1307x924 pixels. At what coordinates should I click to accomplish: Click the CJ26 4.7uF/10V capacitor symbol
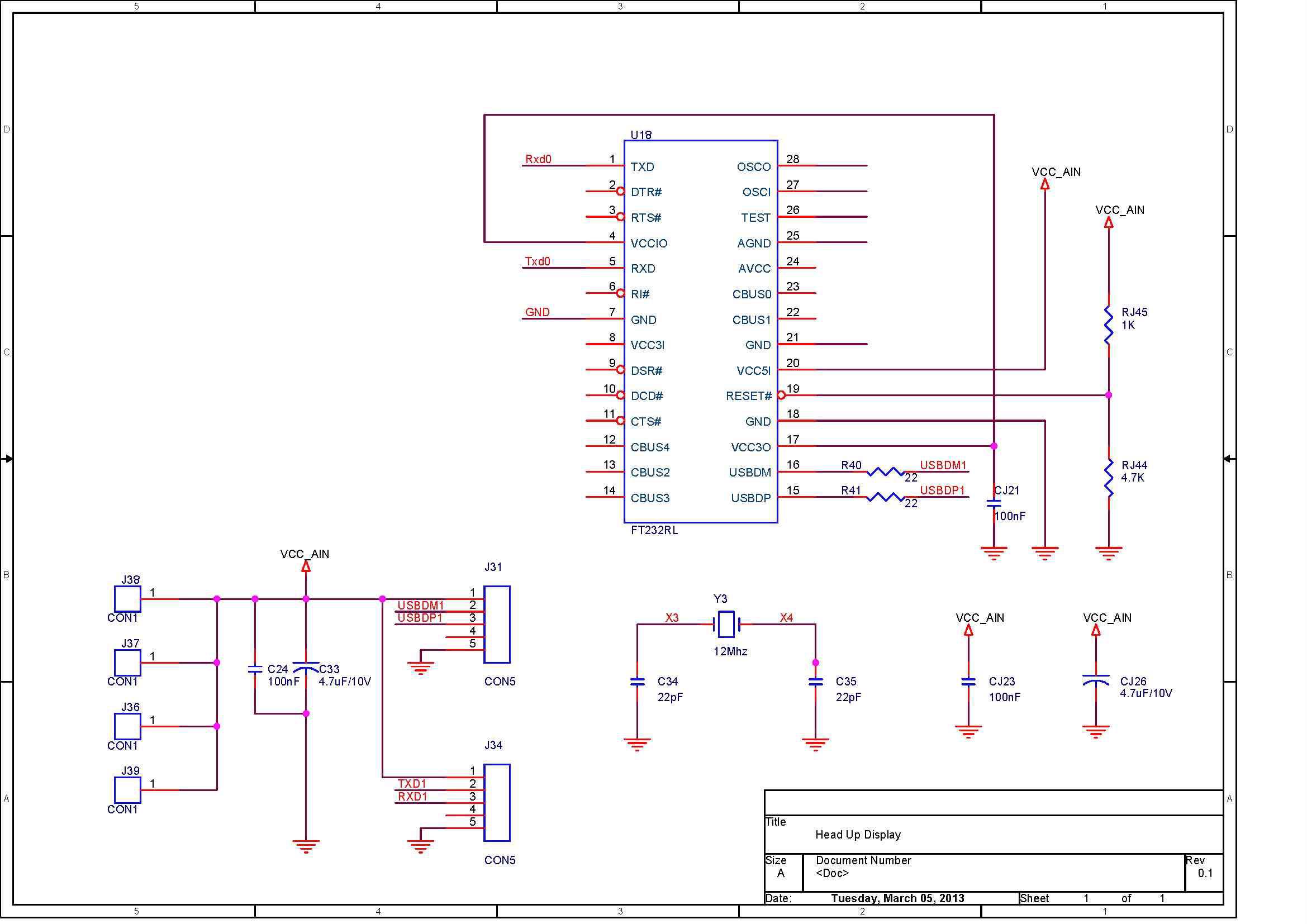click(1096, 680)
